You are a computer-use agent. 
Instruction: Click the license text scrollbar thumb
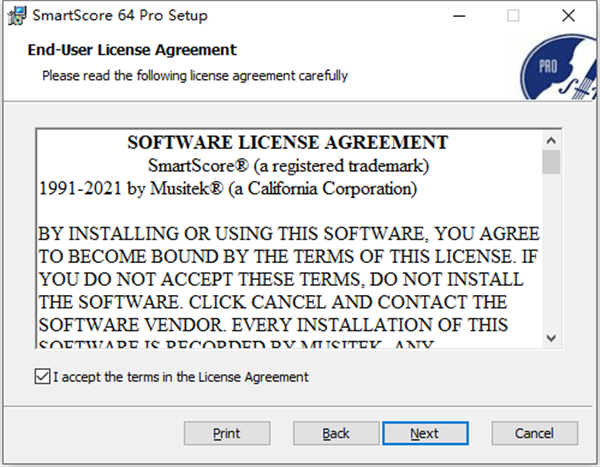click(x=551, y=162)
